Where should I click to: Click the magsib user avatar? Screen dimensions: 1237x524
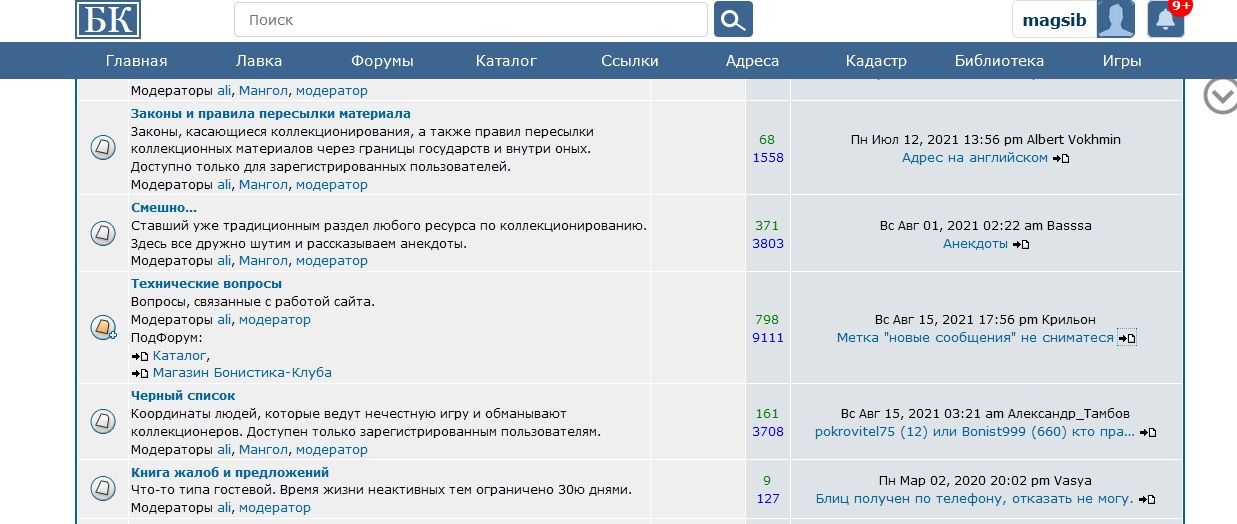[x=1115, y=20]
